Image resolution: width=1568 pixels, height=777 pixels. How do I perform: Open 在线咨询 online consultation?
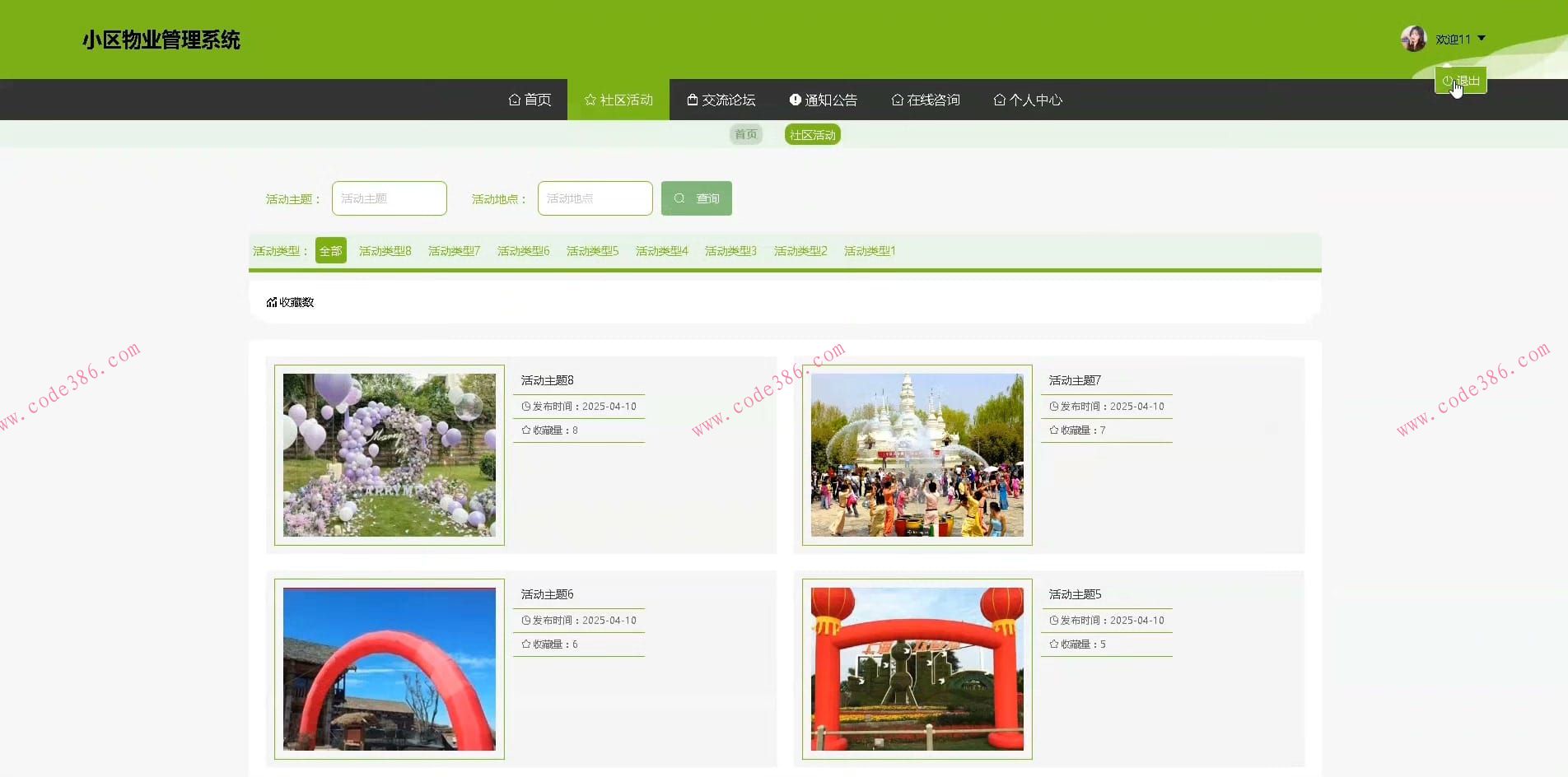coord(926,100)
